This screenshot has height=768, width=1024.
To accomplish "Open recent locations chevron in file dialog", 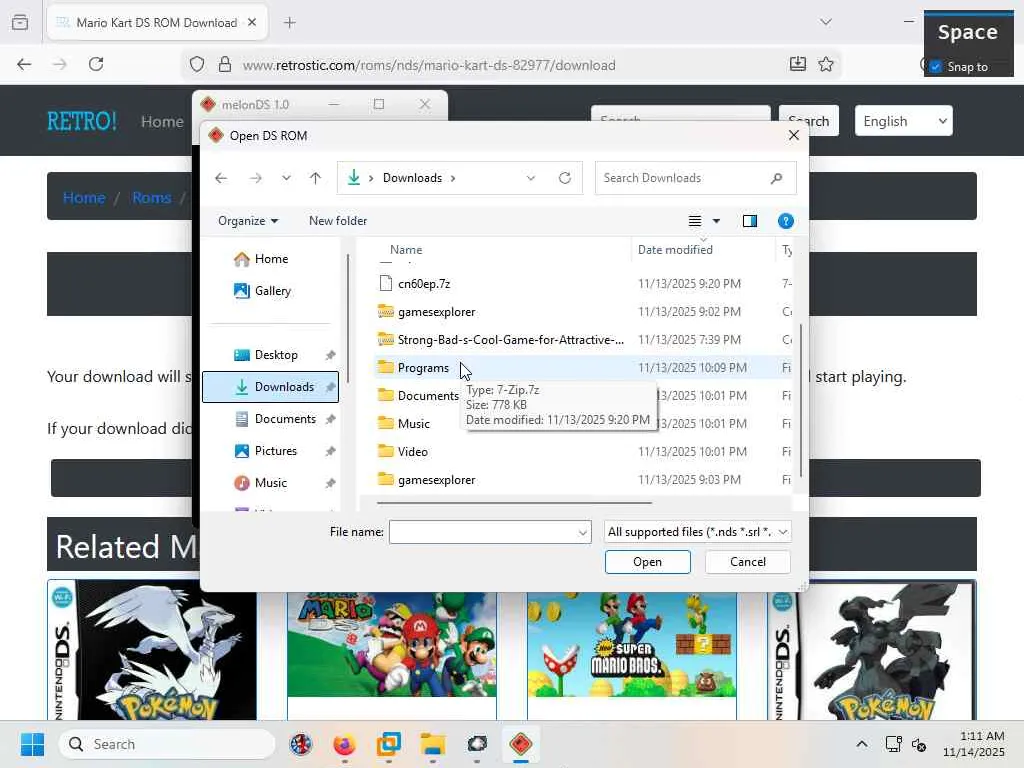I will click(x=286, y=178).
